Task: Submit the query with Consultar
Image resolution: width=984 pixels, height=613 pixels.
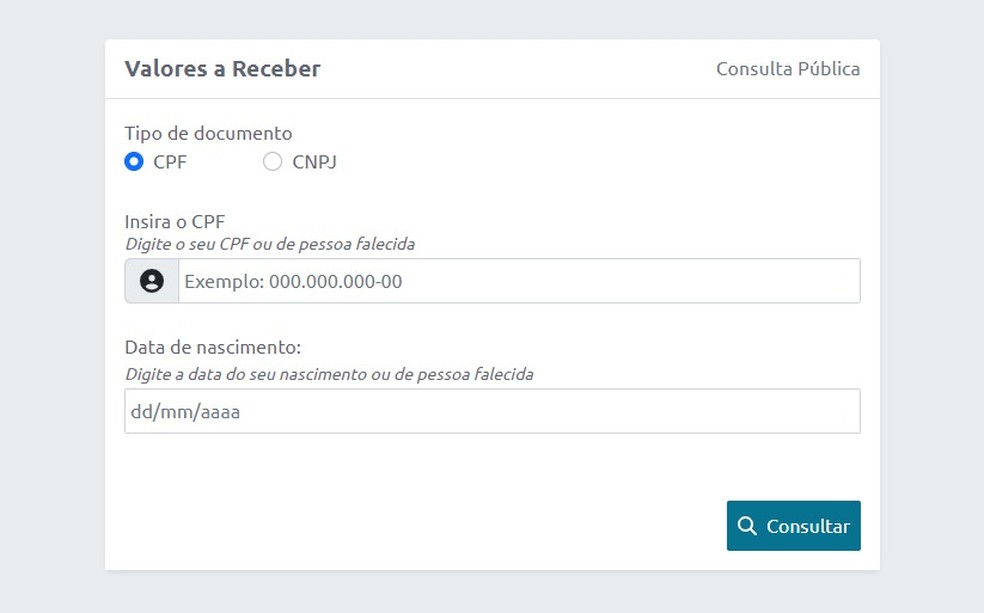Action: 793,525
